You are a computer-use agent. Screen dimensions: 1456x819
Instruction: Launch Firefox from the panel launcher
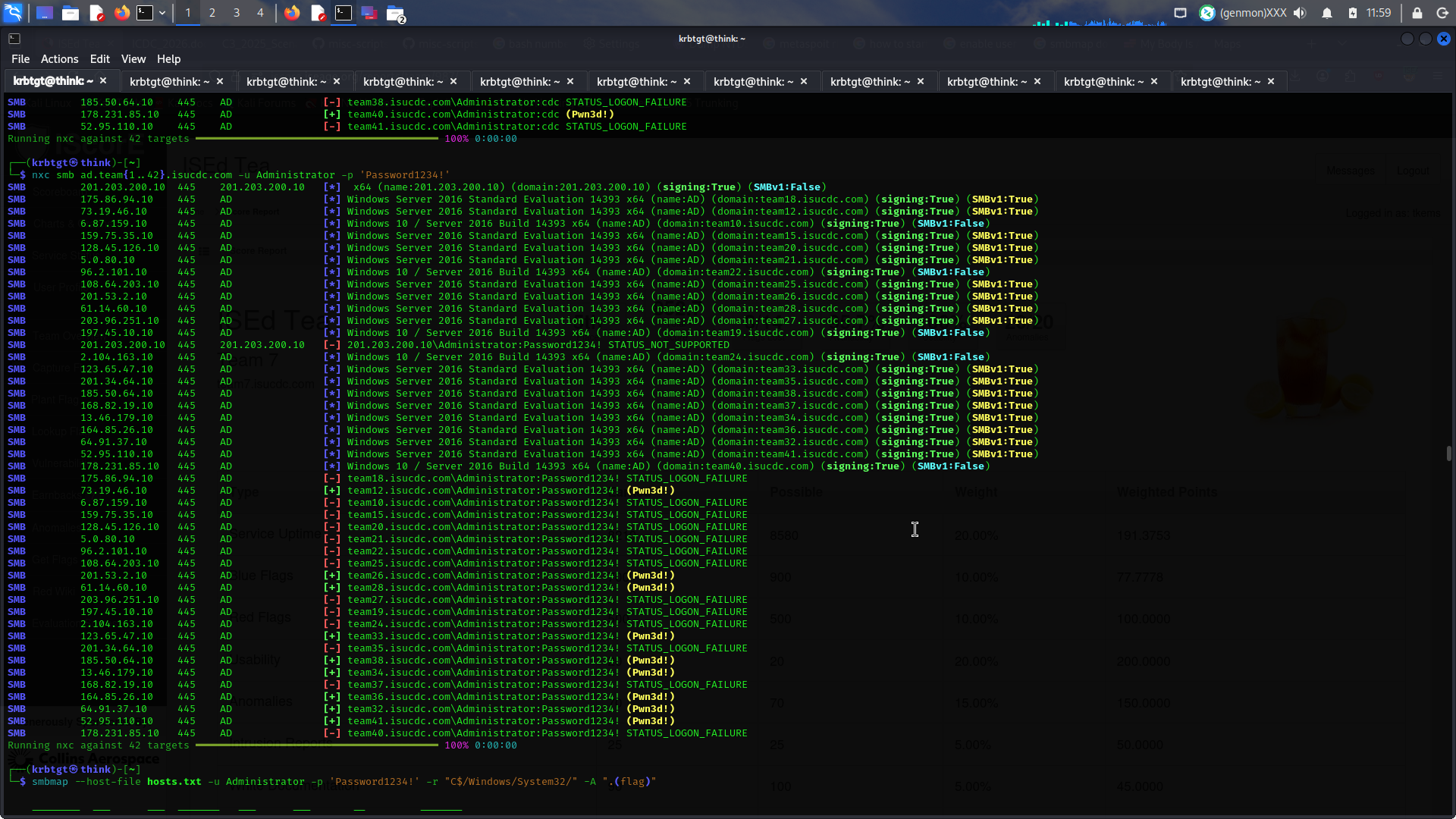click(121, 13)
